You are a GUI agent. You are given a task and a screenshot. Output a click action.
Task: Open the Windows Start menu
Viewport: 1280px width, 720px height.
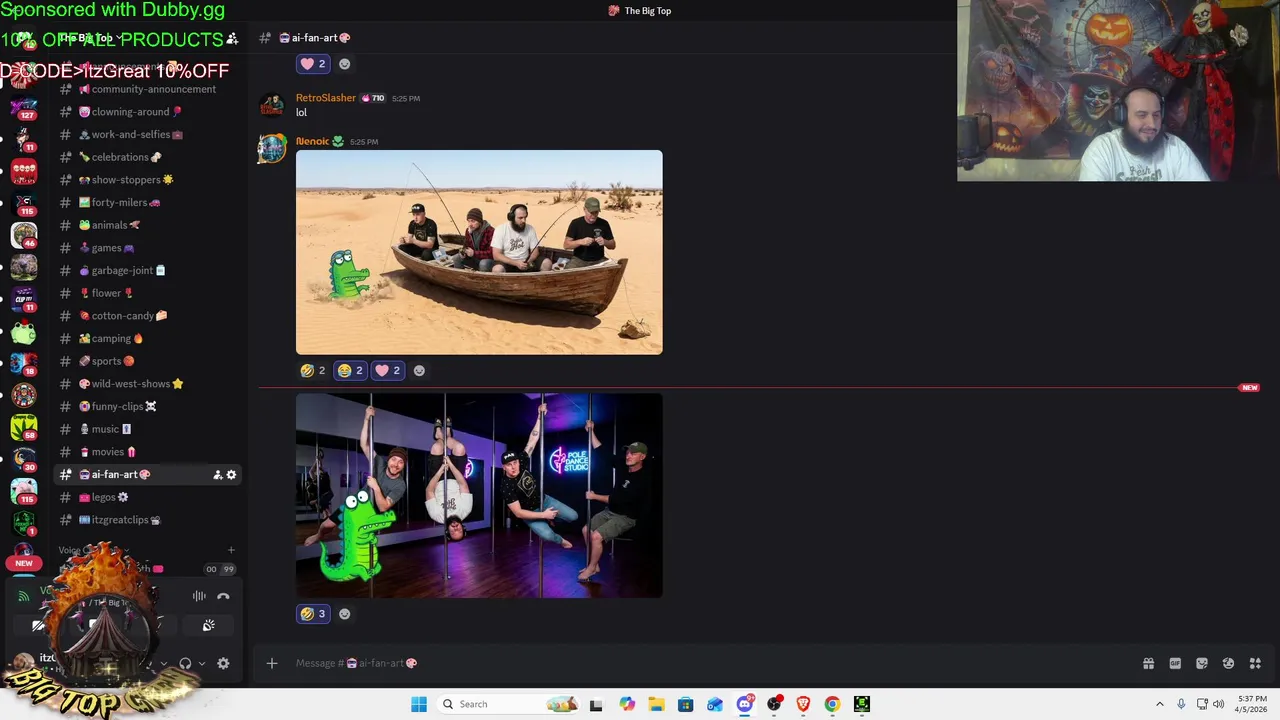click(x=419, y=704)
